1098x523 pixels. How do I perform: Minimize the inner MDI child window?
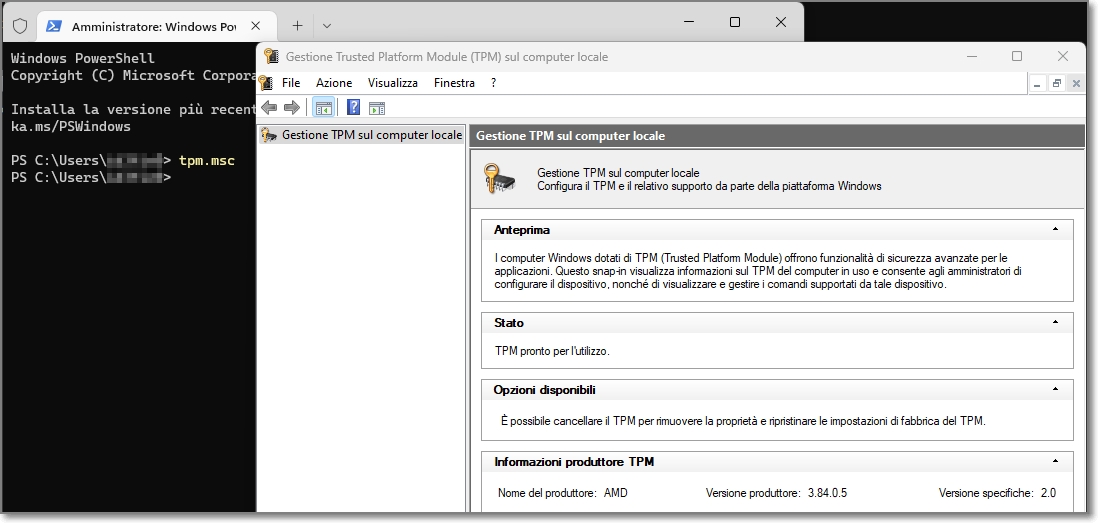click(x=1039, y=83)
